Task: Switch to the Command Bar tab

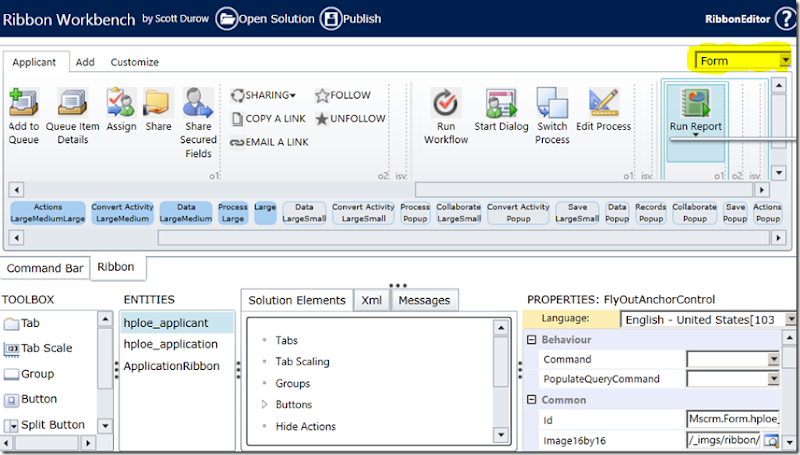Action: point(45,268)
